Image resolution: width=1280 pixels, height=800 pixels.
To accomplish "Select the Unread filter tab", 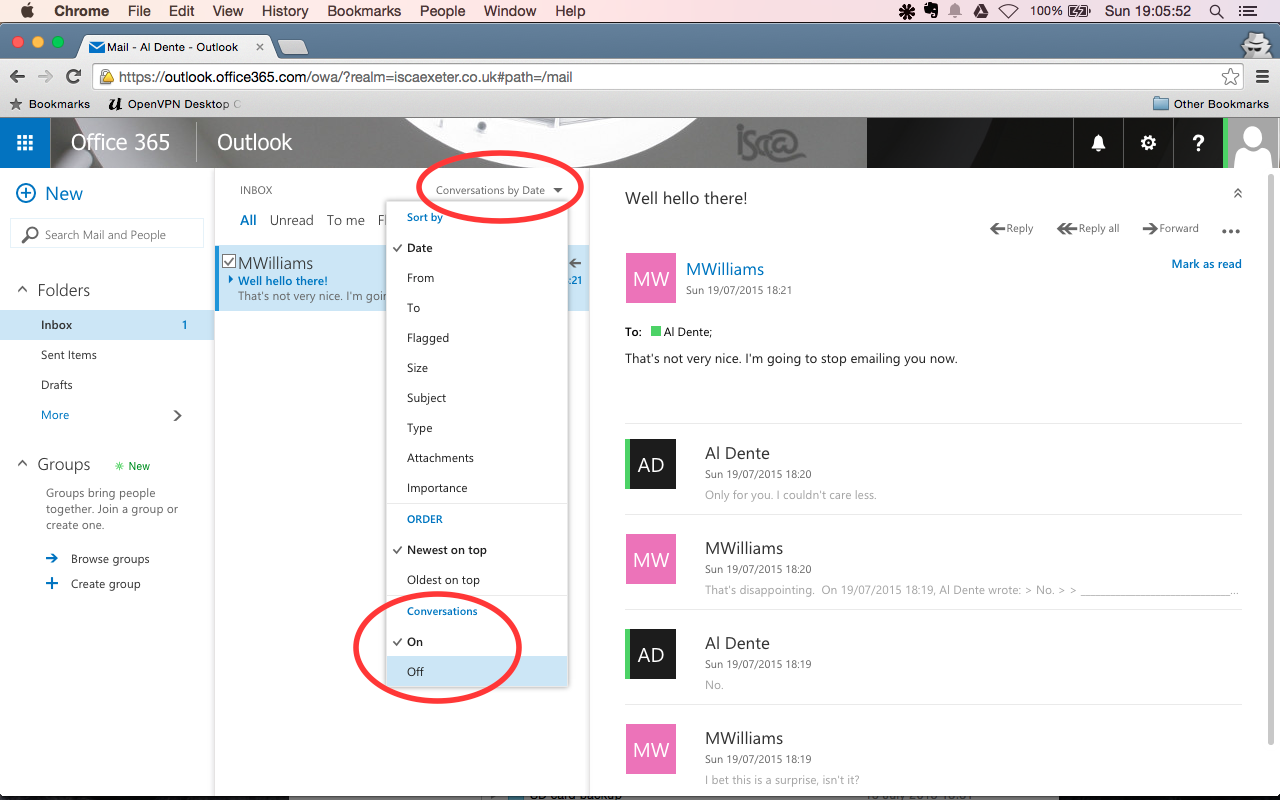I will pos(292,220).
